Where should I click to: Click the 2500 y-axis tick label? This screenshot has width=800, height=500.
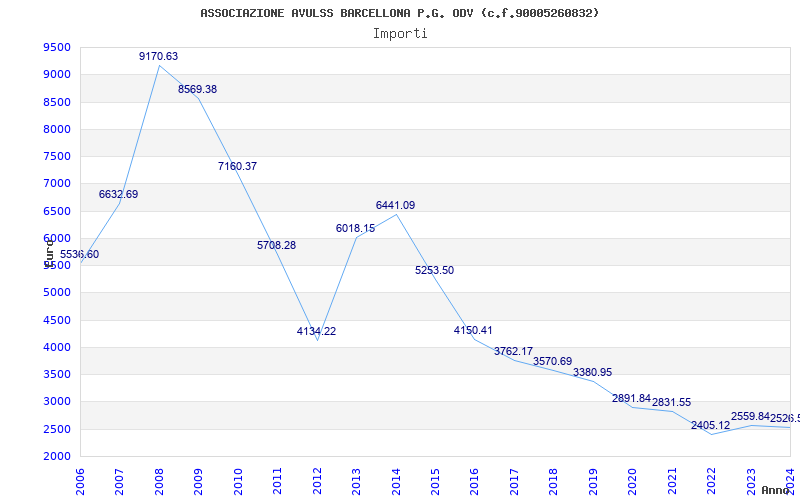pos(57,430)
